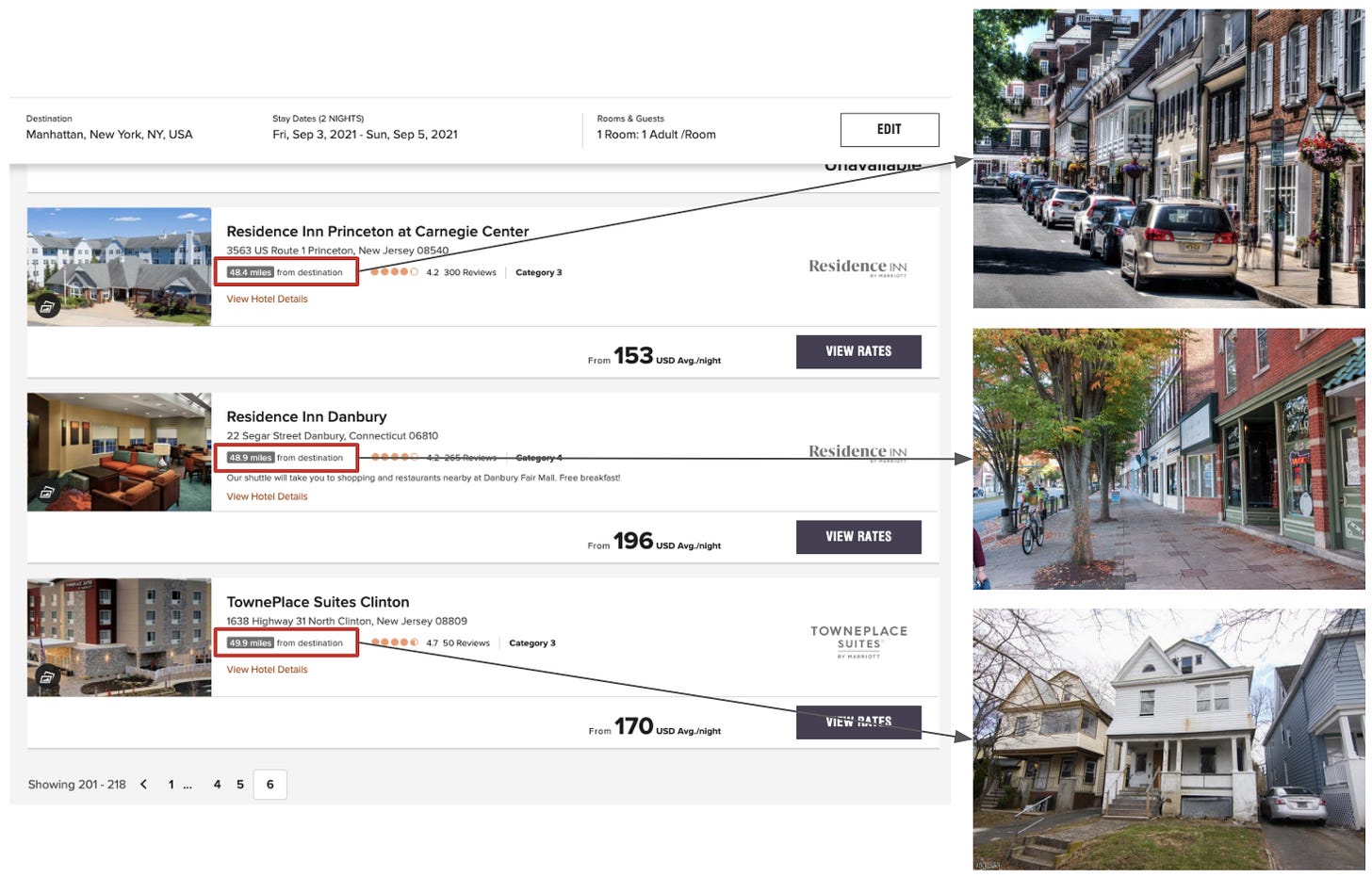Image resolution: width=1372 pixels, height=877 pixels.
Task: Click the Residence Inn logo in Princeton card
Action: [x=857, y=268]
